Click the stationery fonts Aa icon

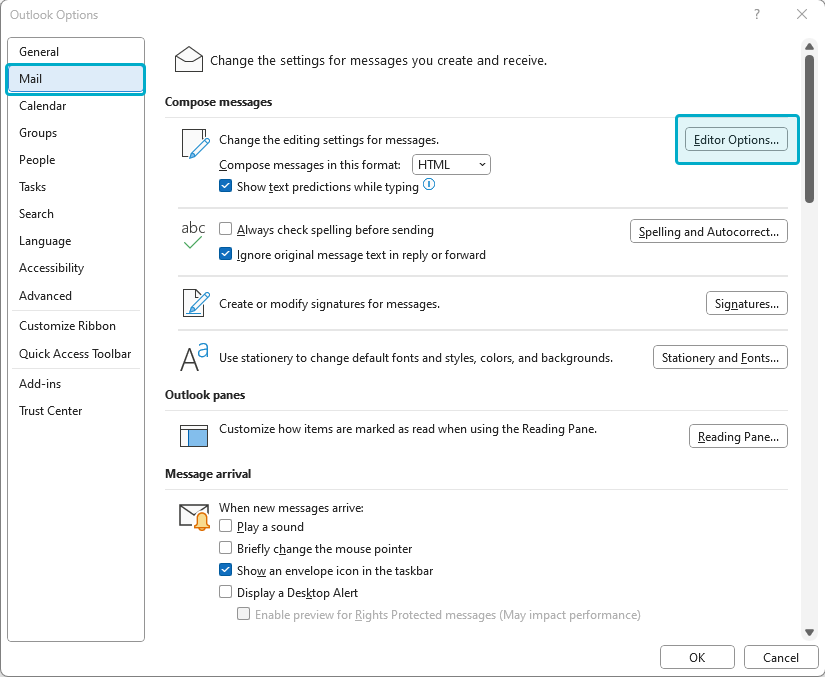click(194, 357)
